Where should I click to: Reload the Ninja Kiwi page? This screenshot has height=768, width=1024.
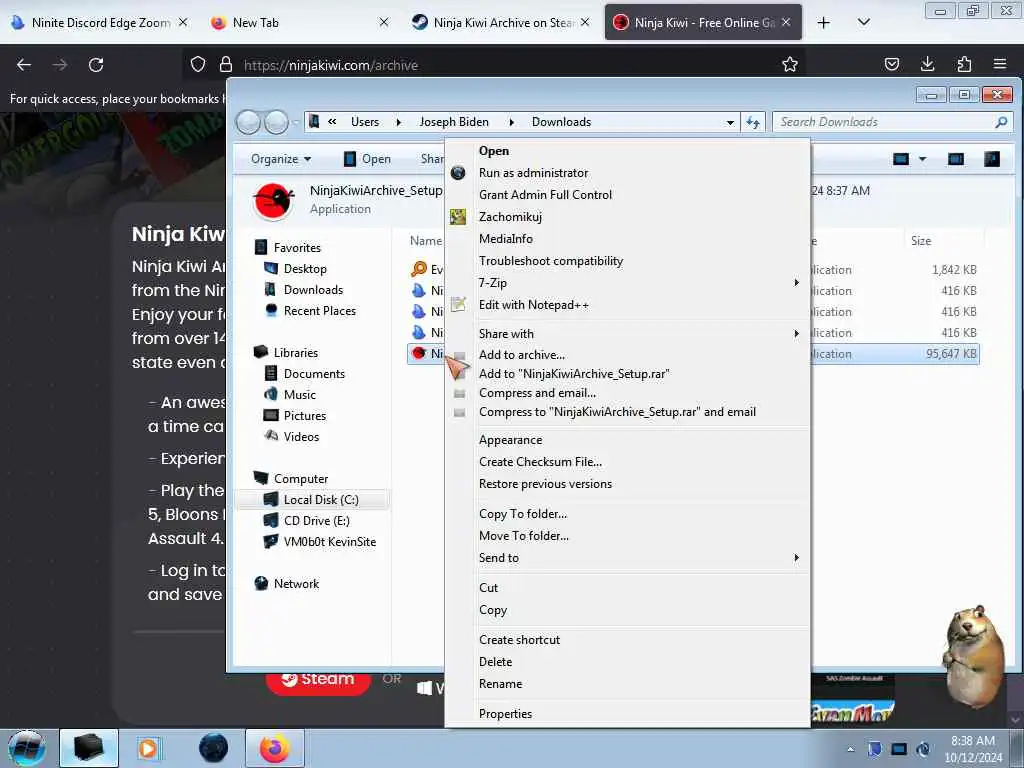click(x=96, y=65)
